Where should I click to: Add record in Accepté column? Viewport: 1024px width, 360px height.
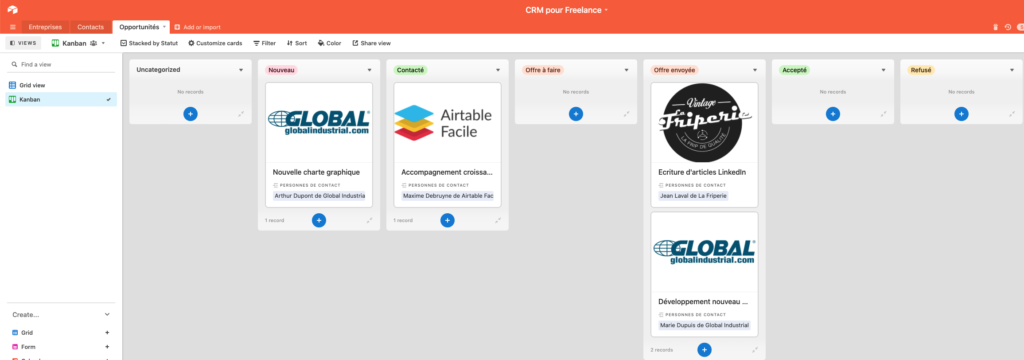click(x=833, y=114)
